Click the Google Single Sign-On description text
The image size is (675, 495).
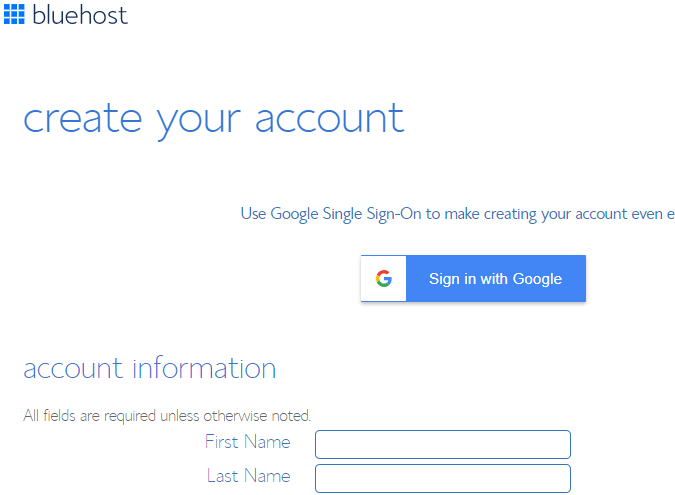(458, 214)
